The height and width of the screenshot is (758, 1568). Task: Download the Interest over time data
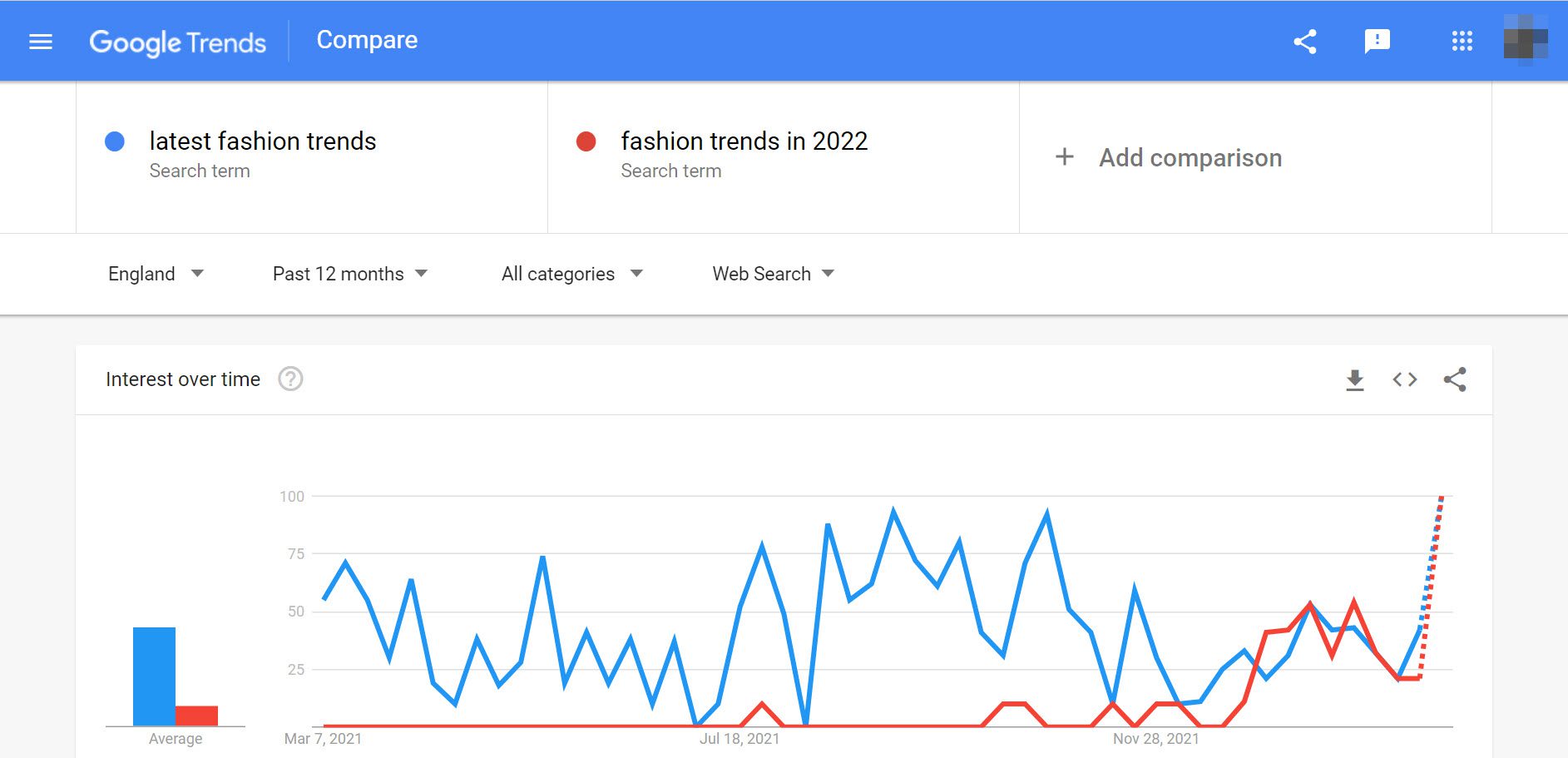click(1355, 379)
